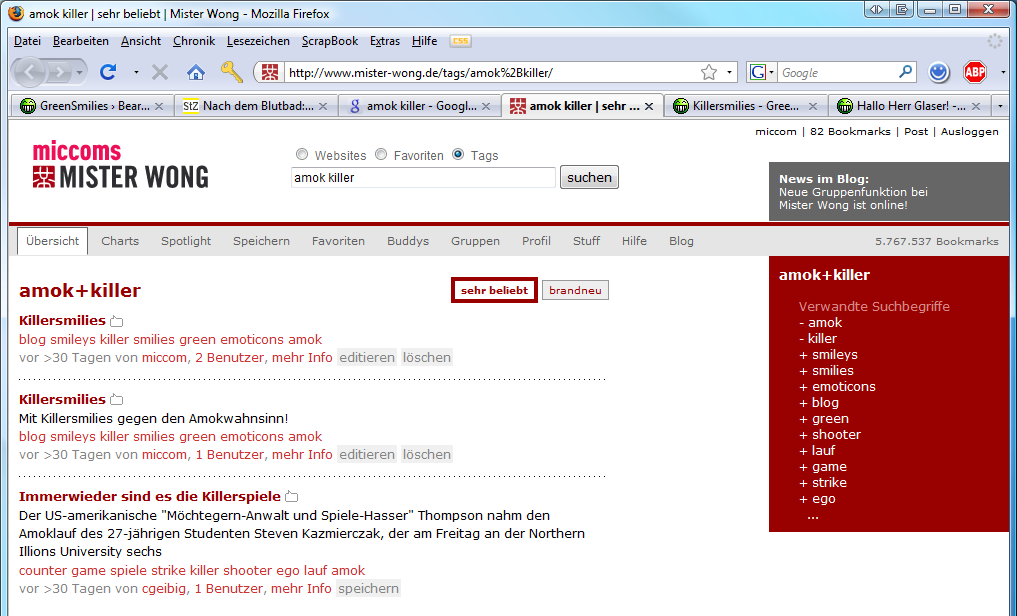
Task: Click the yellow CSS badge in menu bar
Action: [x=460, y=41]
